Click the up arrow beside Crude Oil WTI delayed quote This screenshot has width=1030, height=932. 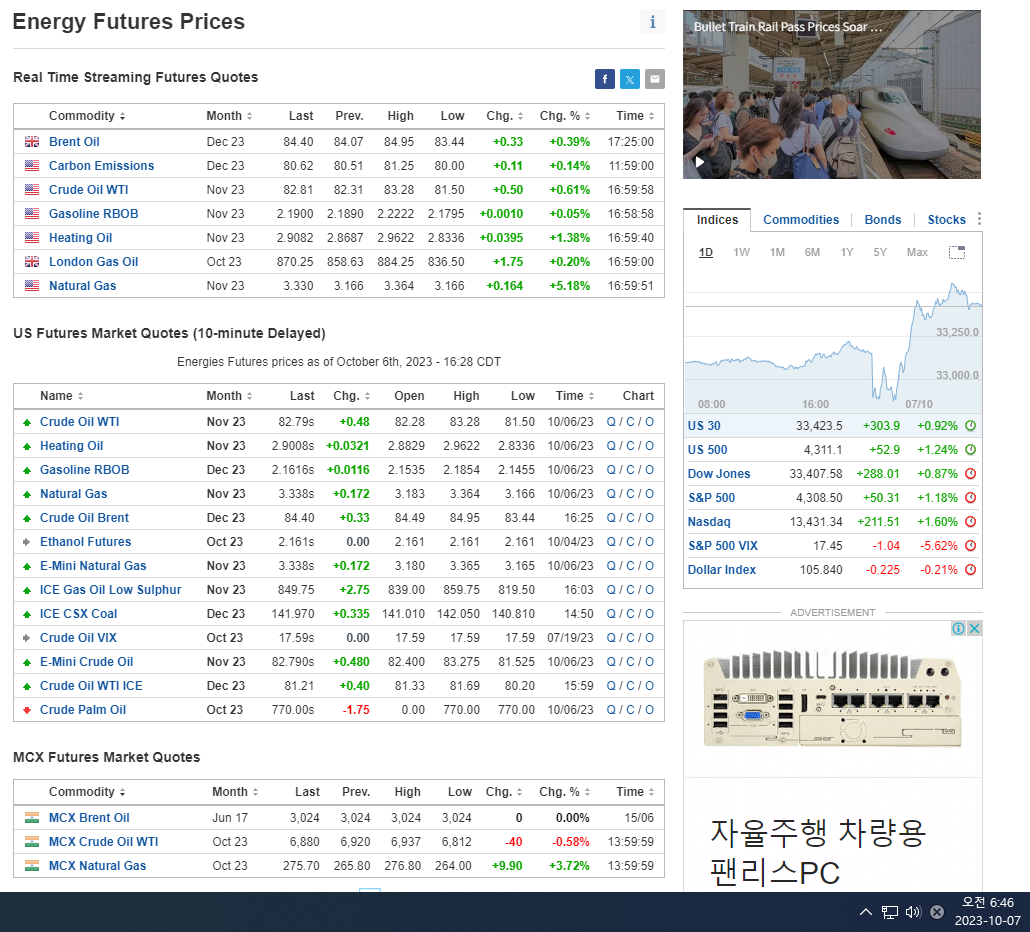[x=27, y=422]
